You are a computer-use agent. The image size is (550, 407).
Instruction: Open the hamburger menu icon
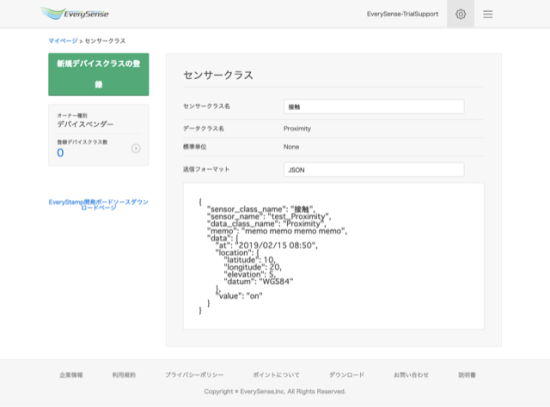[x=488, y=14]
